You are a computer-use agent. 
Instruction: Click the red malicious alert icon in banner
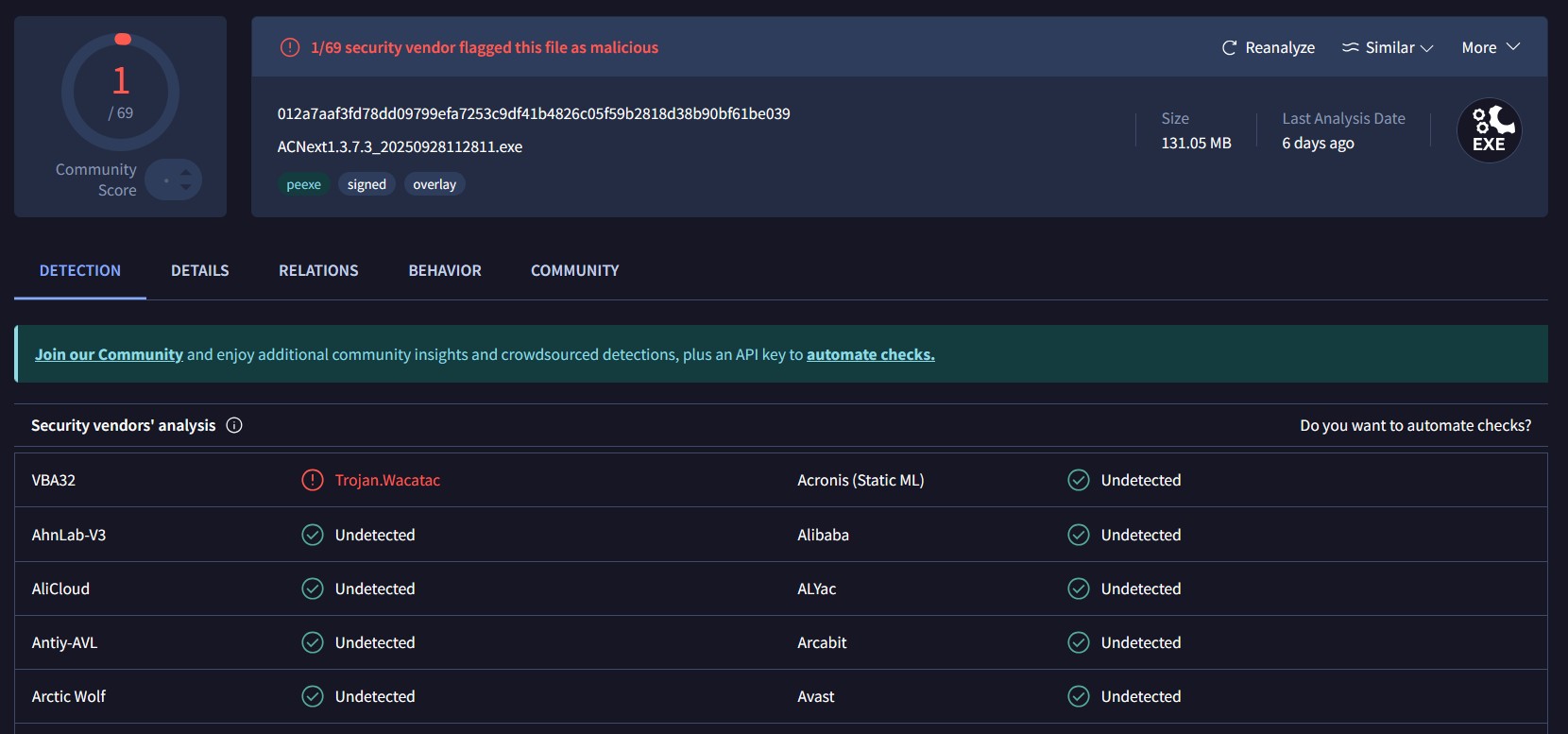point(290,47)
